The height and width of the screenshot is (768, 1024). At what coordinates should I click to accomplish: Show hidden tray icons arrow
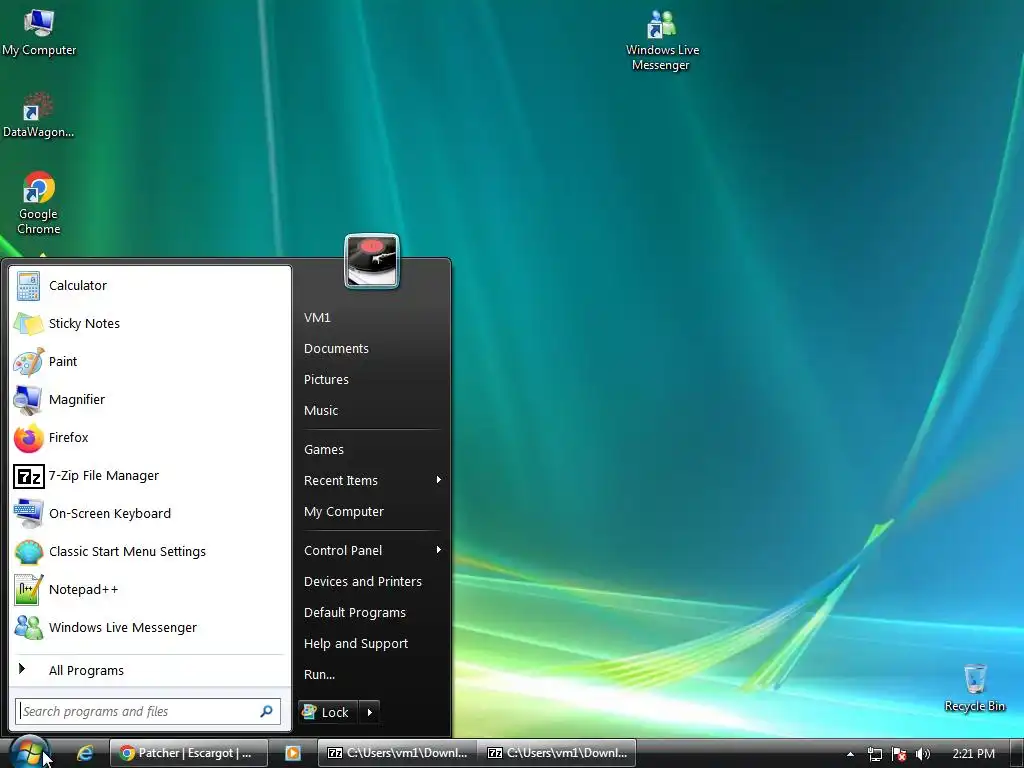click(x=850, y=754)
